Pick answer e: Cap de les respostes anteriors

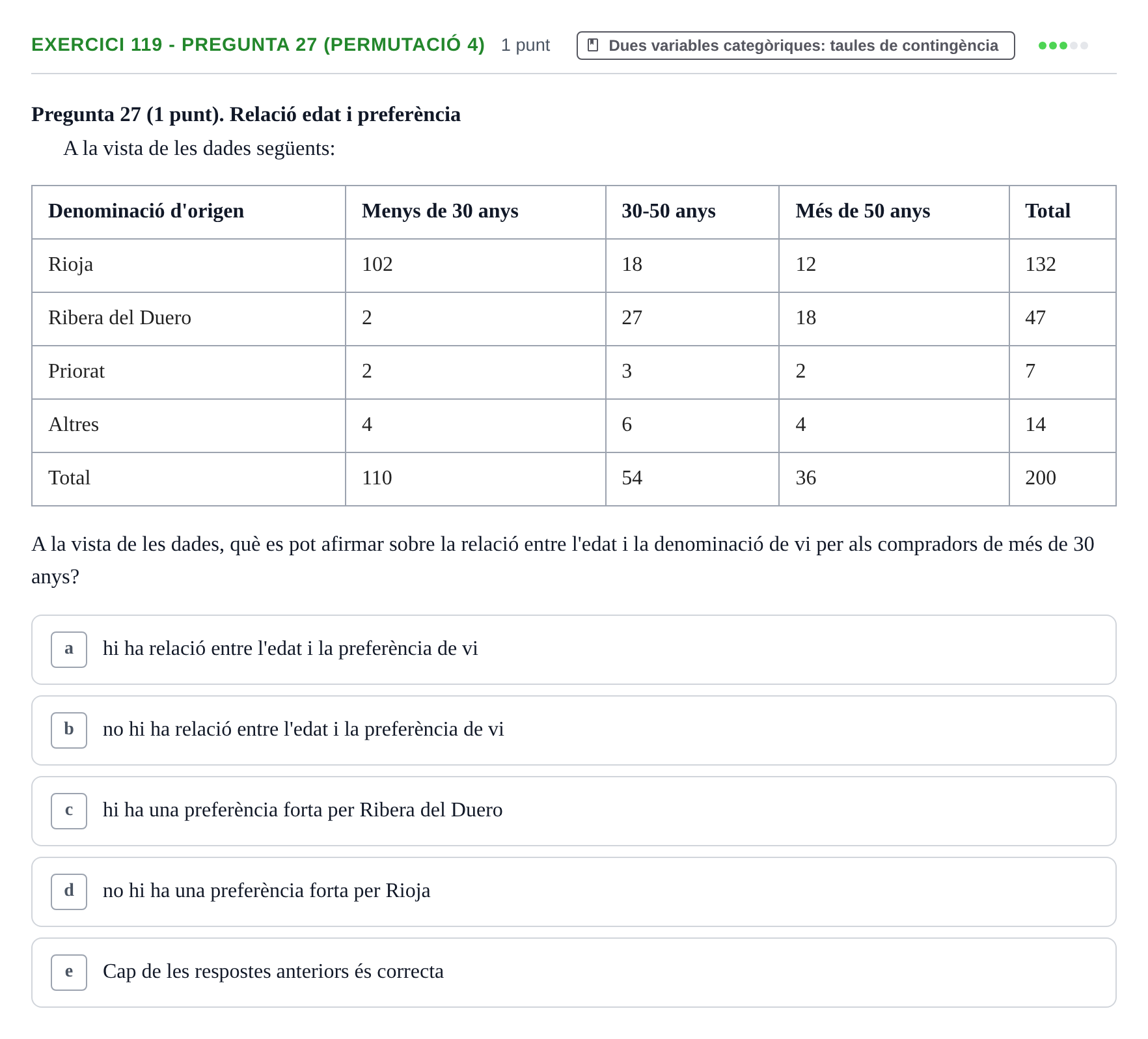(573, 973)
